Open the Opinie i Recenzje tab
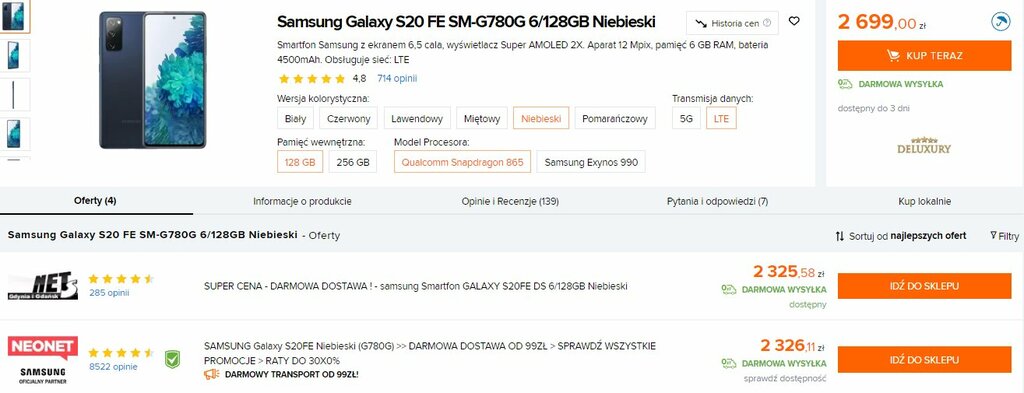Viewport: 1024px width, 393px height. [510, 201]
